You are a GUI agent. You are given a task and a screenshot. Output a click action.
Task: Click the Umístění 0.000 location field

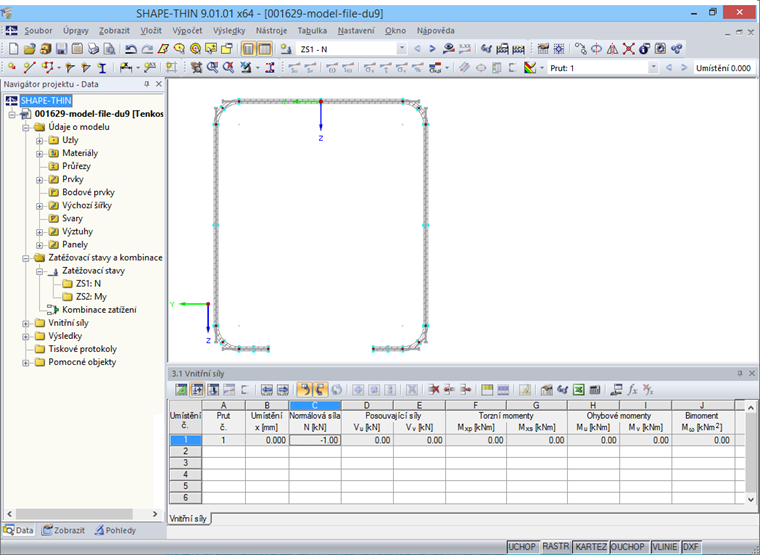click(x=723, y=68)
